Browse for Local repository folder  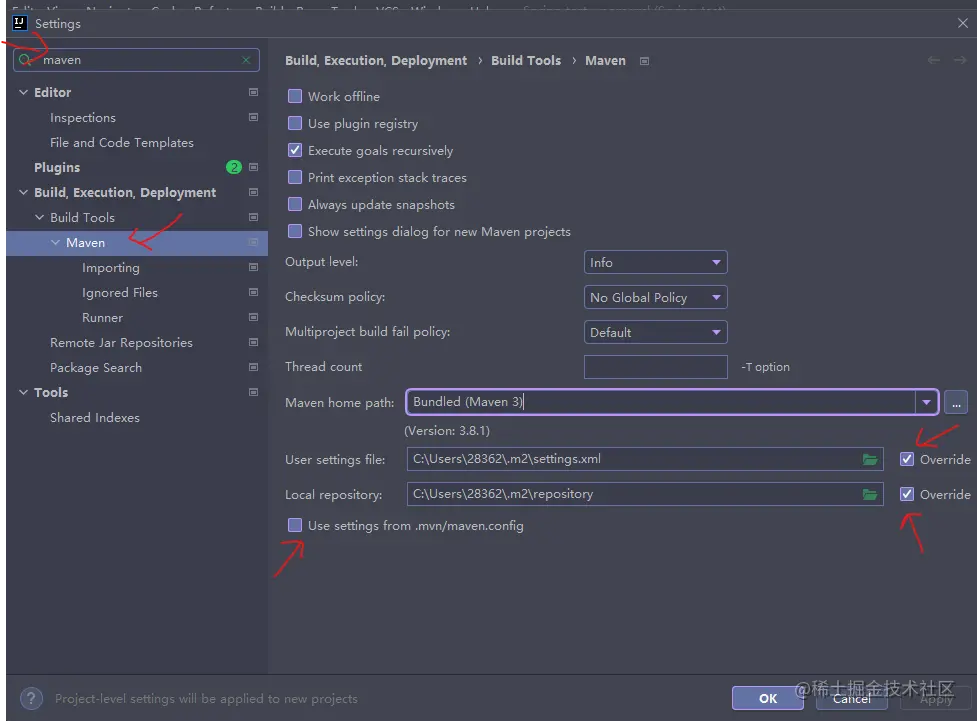tap(870, 494)
